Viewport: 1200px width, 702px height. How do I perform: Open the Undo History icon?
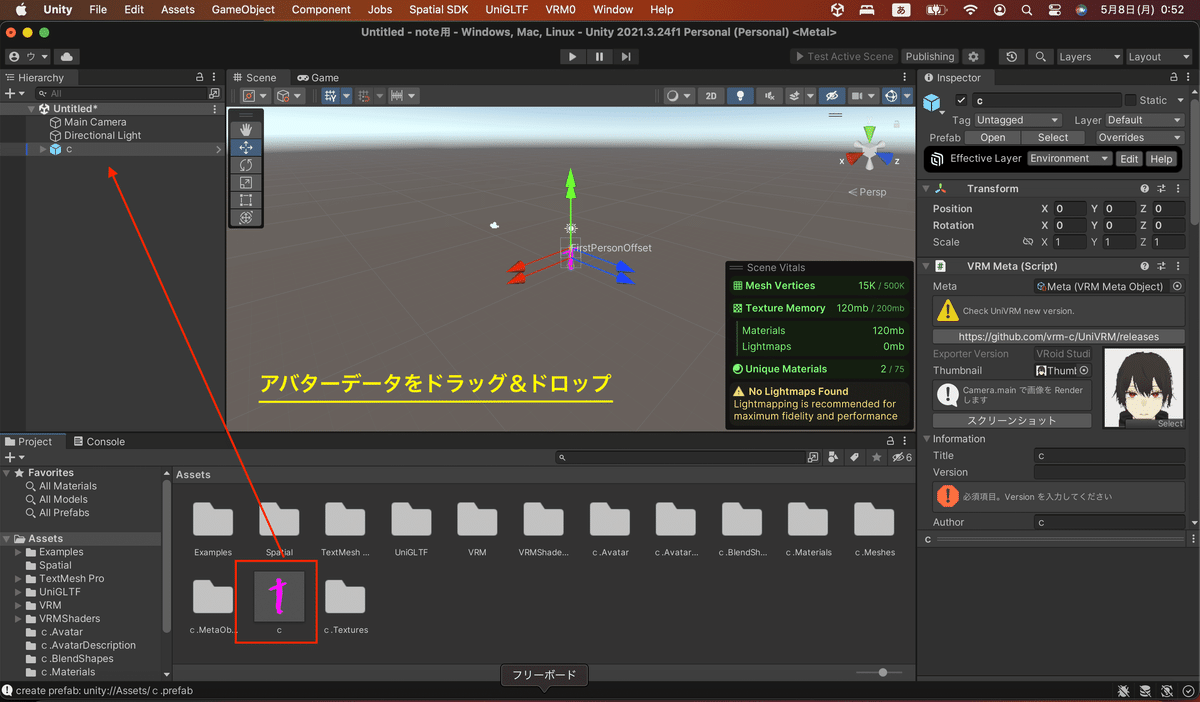(1012, 57)
